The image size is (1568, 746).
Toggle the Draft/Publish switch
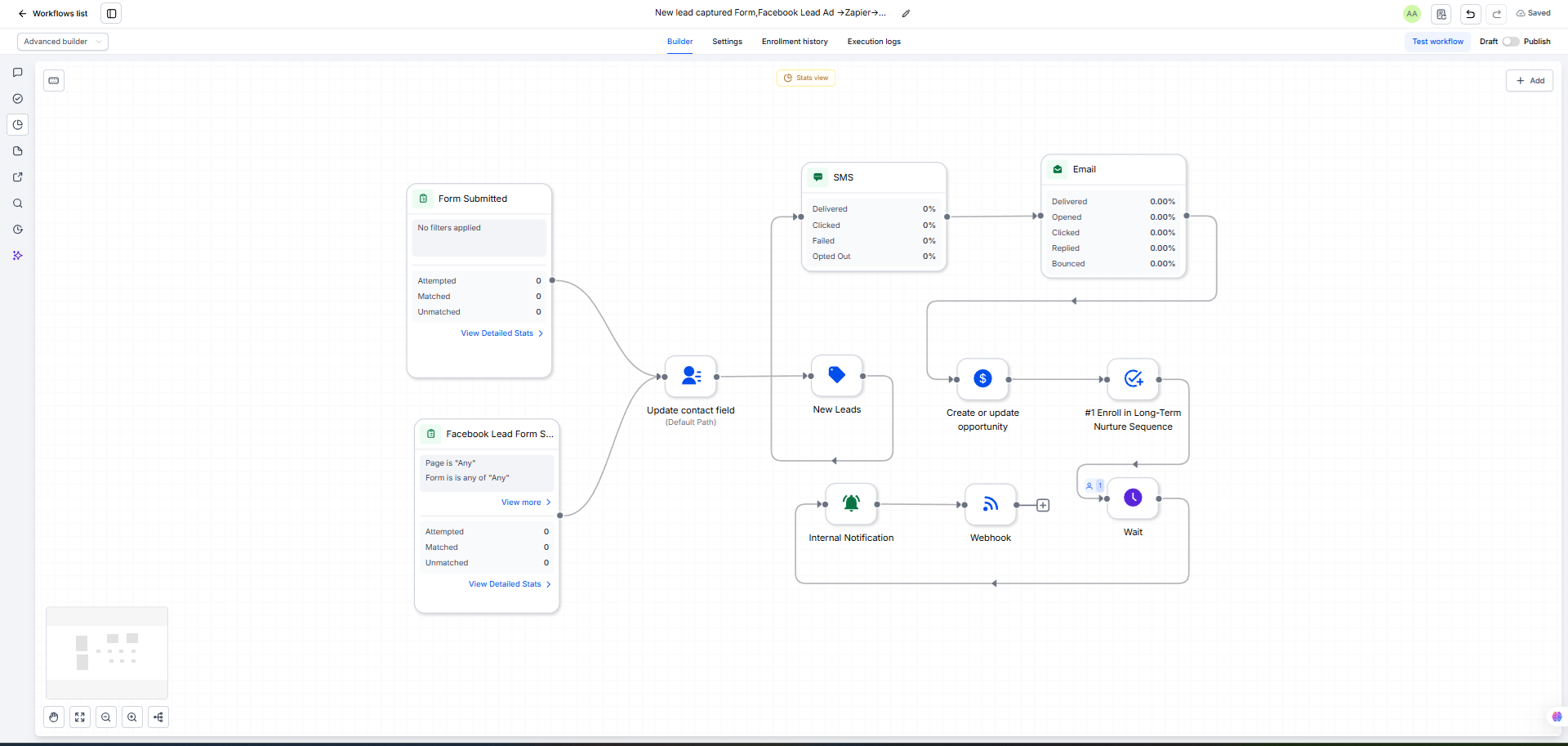pos(1510,42)
